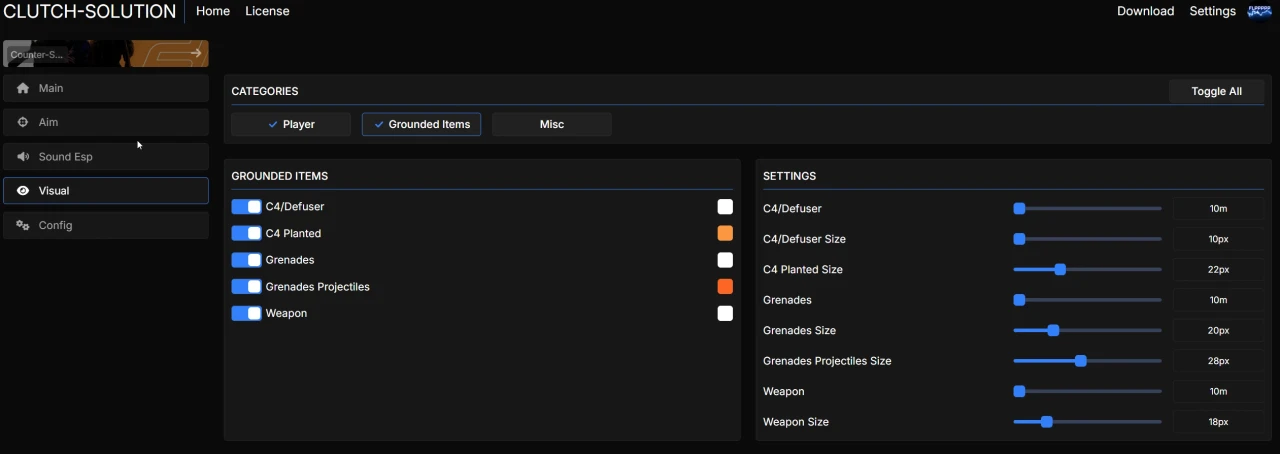Viewport: 1280px width, 454px height.
Task: Enable the Misc category
Action: tap(552, 124)
